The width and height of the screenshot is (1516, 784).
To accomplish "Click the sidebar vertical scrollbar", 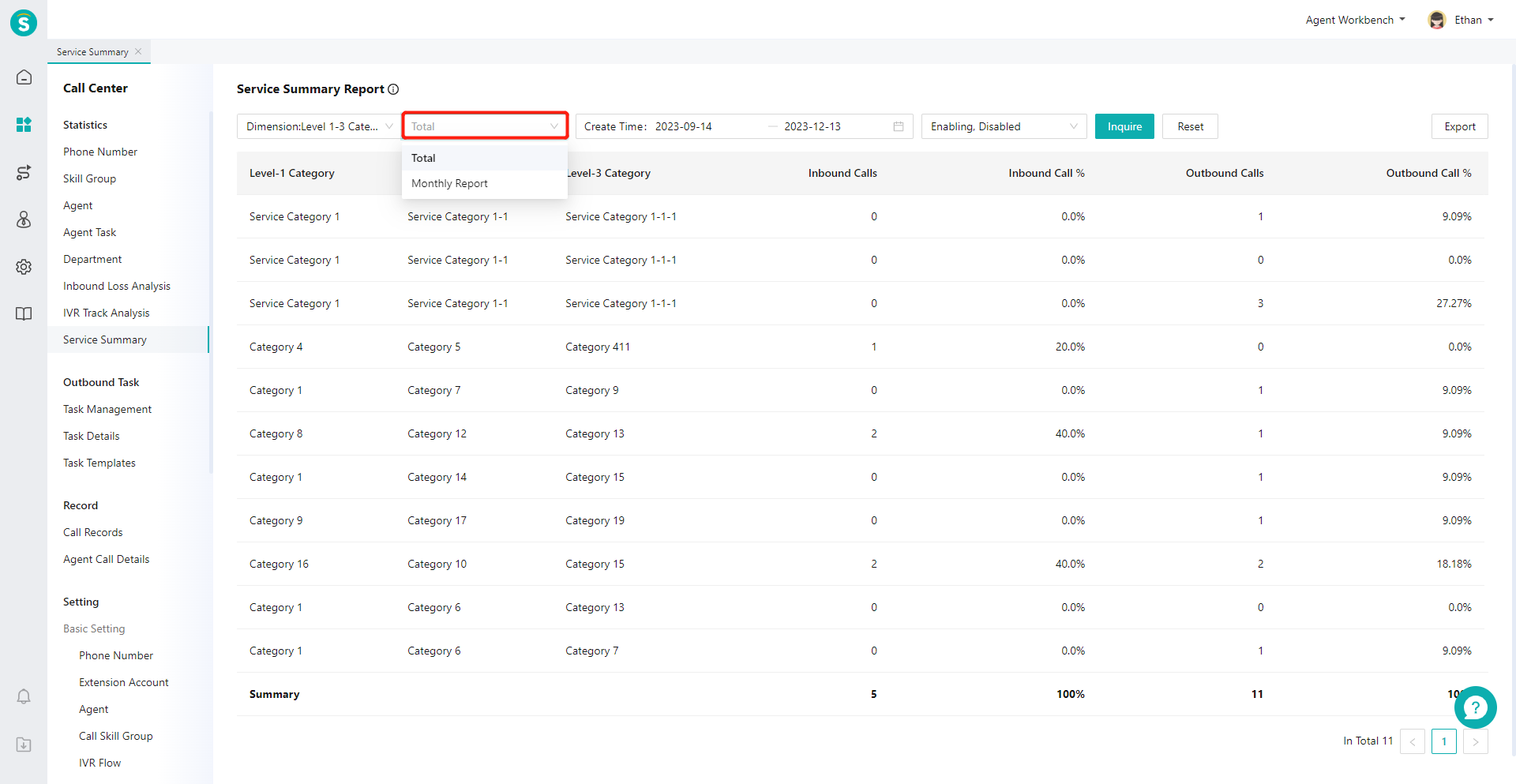I will coord(211,292).
